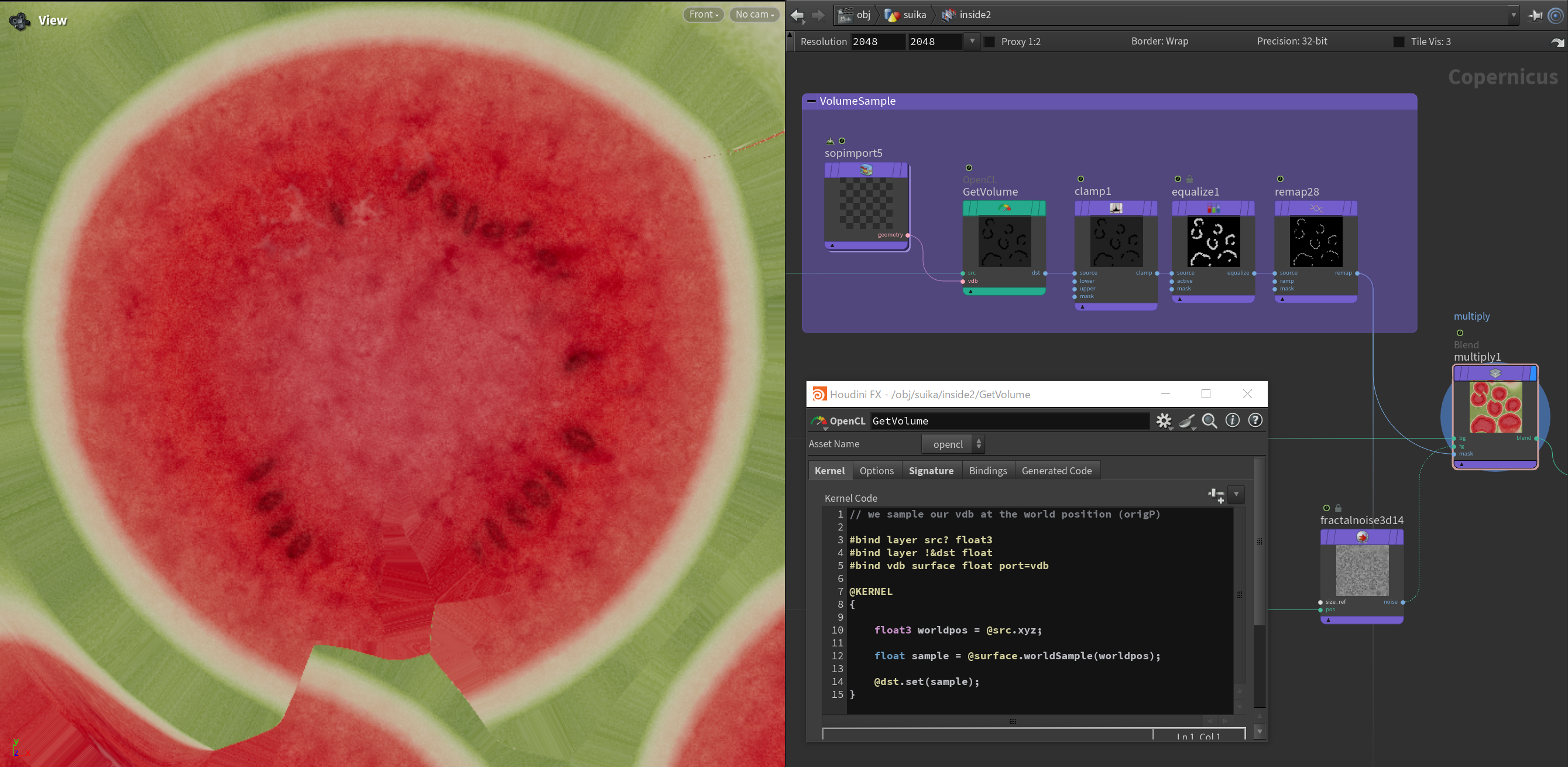This screenshot has height=767, width=1568.
Task: Toggle the Tile Vis: 3 checkbox
Action: pos(1399,42)
